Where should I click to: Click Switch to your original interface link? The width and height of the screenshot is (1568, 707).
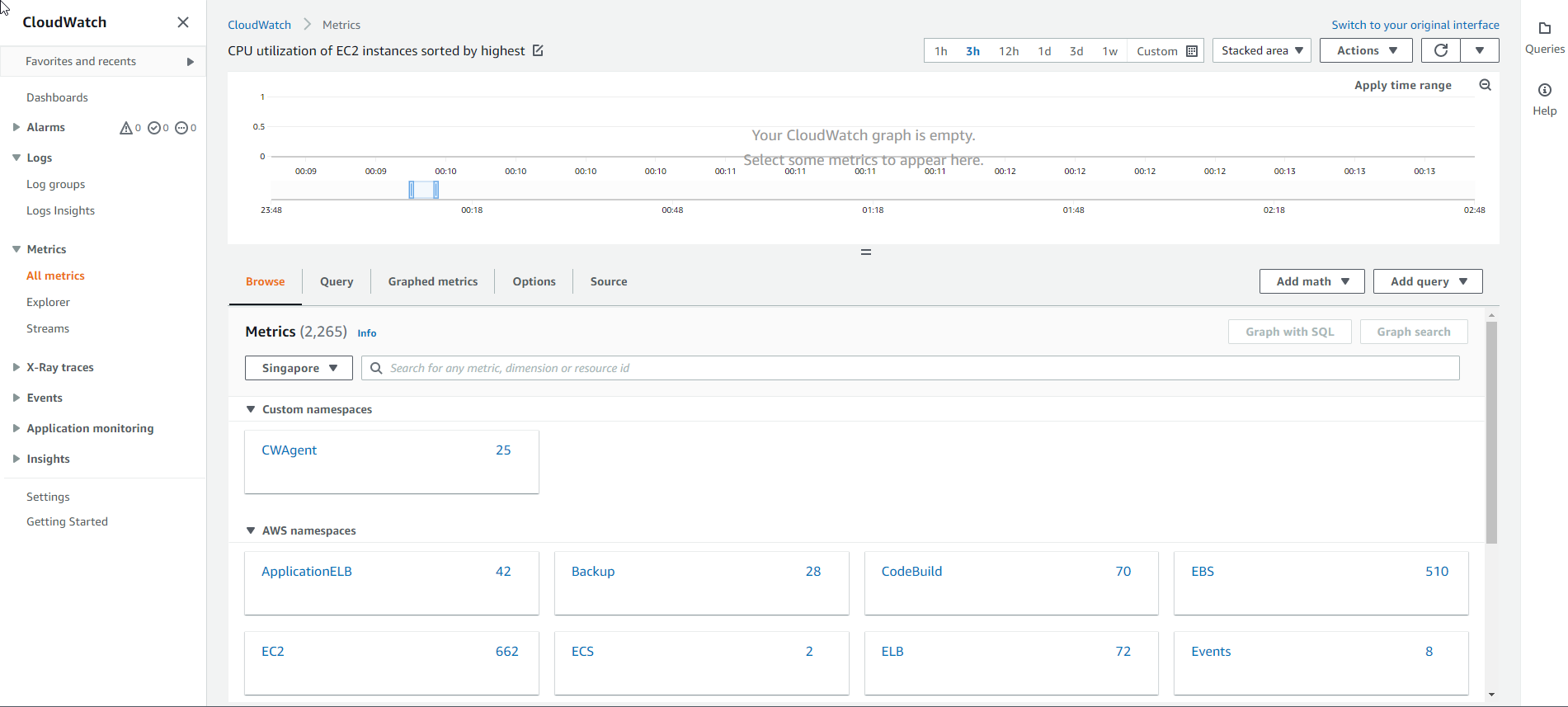point(1415,25)
